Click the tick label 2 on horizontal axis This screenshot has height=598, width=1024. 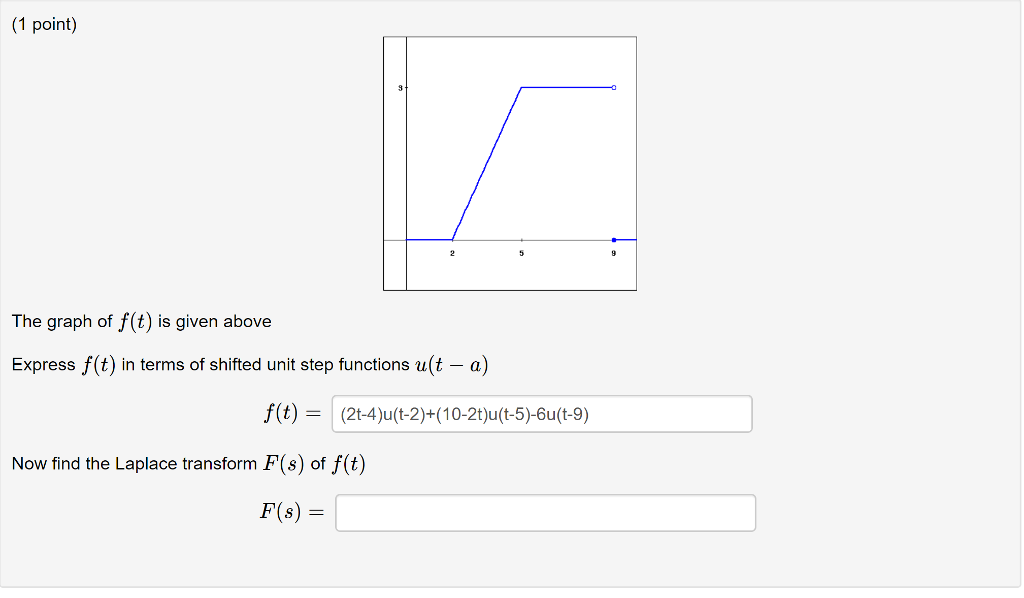click(451, 253)
